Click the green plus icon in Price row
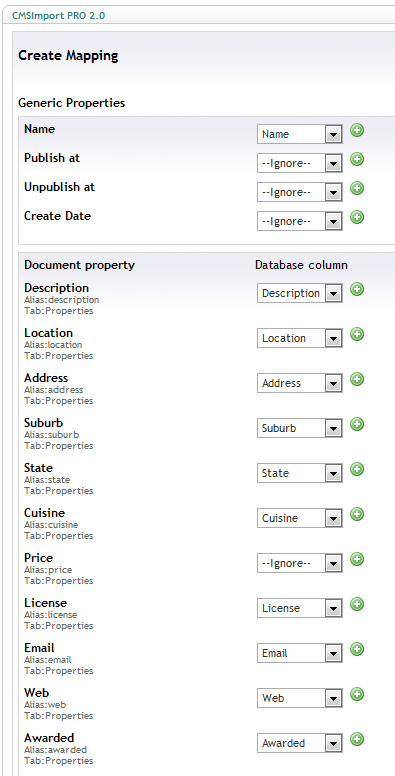The height and width of the screenshot is (776, 395). [x=357, y=559]
